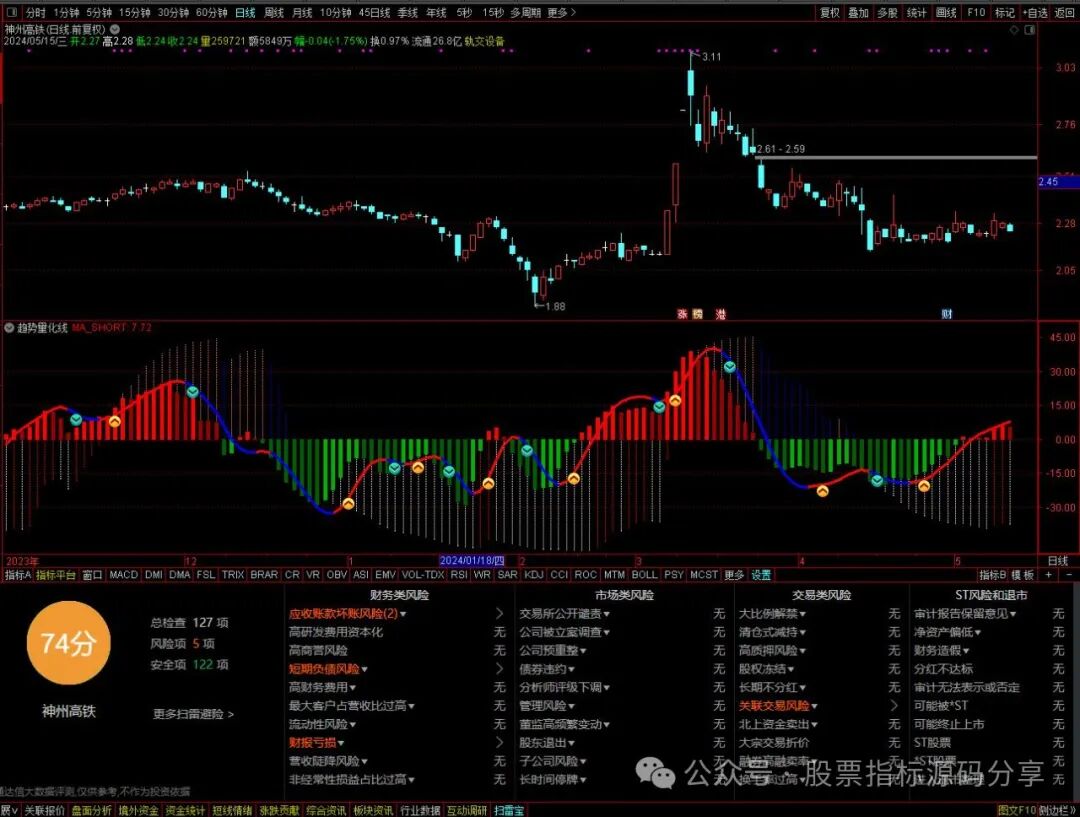
Task: Add stock via +自选 button
Action: tap(1035, 12)
